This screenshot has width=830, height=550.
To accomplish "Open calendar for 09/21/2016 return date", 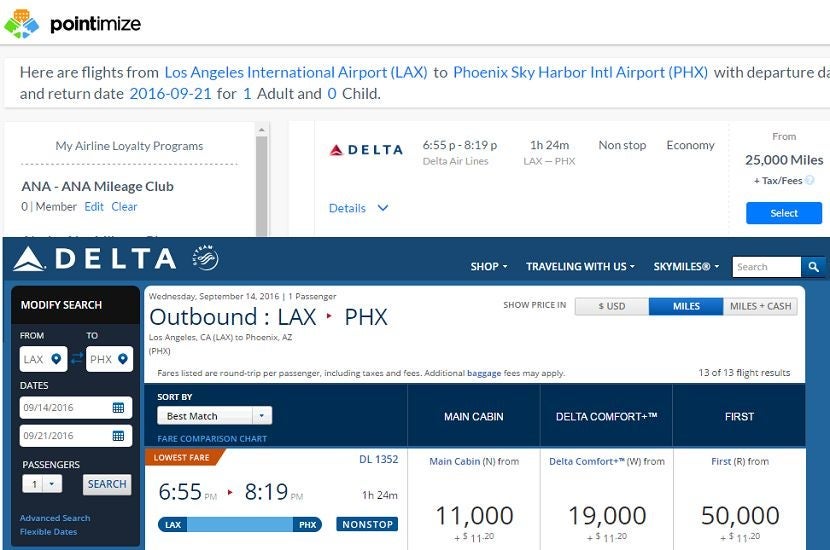I will pos(118,436).
